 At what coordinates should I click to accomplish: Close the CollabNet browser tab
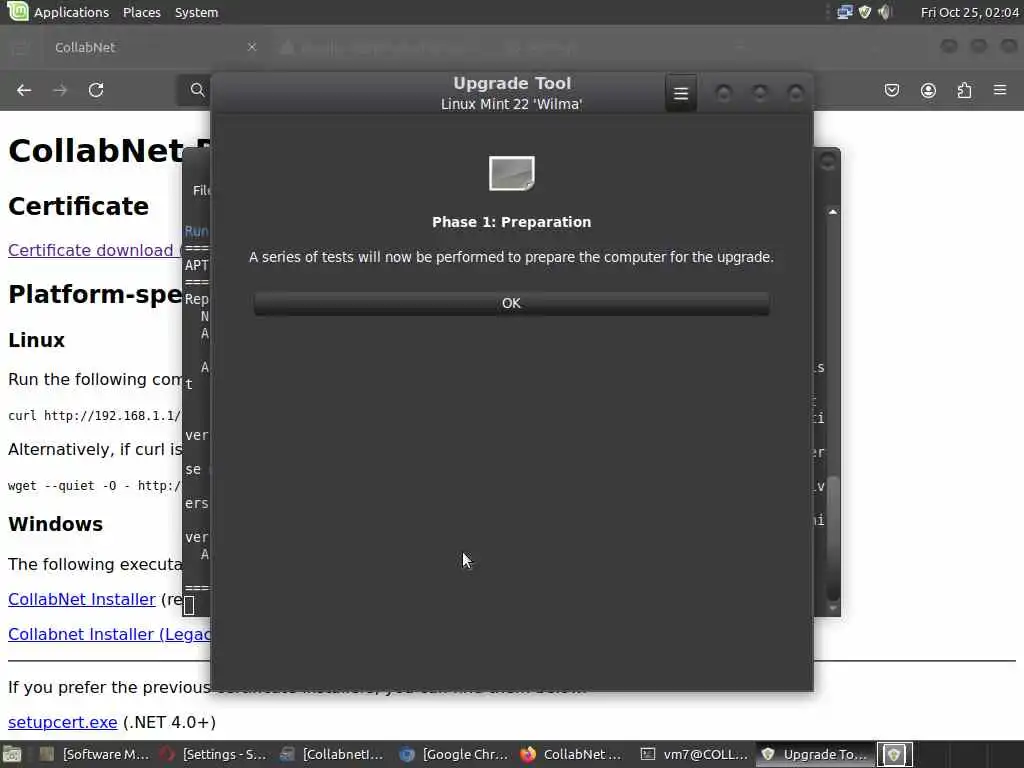coord(251,47)
